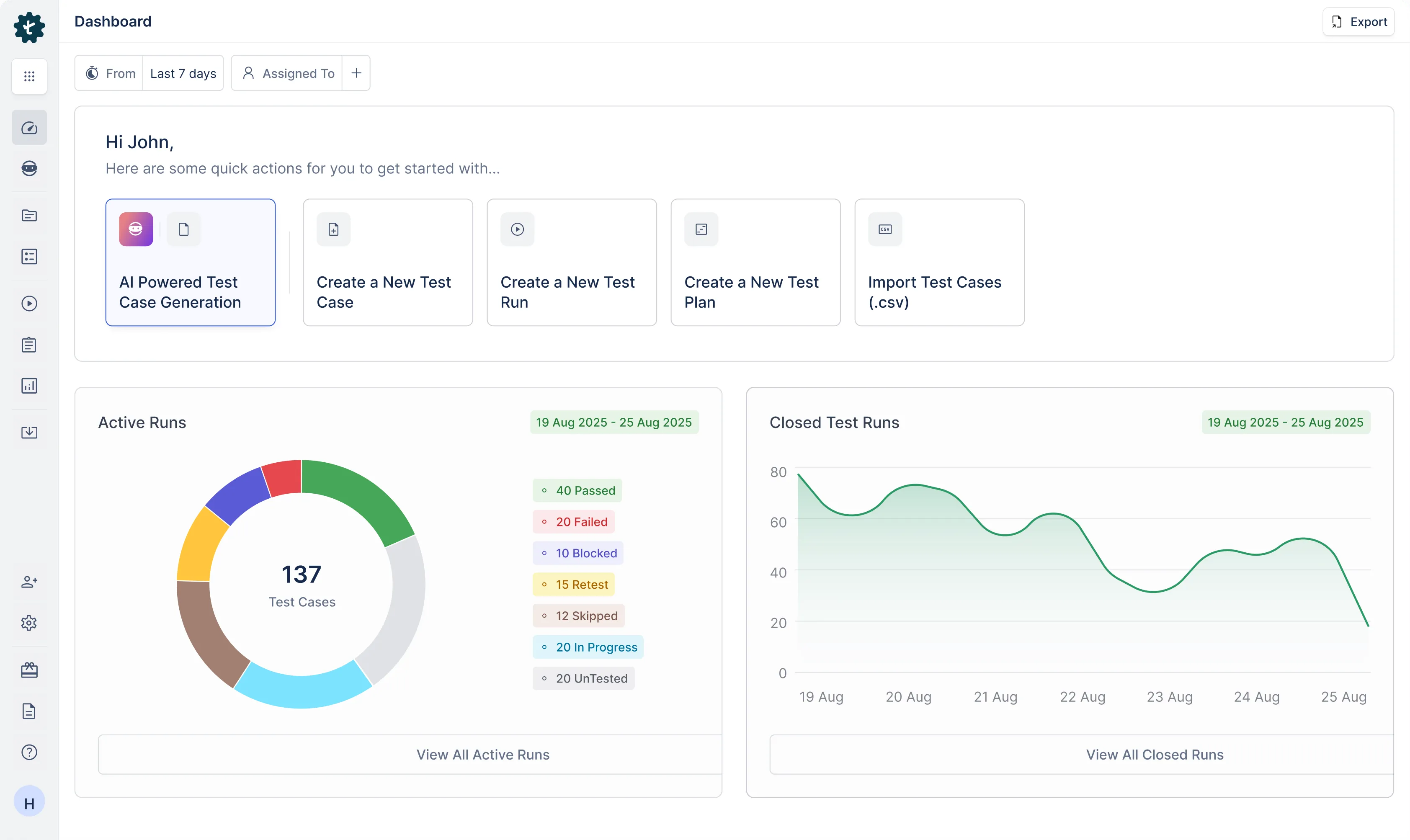This screenshot has width=1410, height=840.
Task: Click the Import download icon in sidebar
Action: [29, 432]
